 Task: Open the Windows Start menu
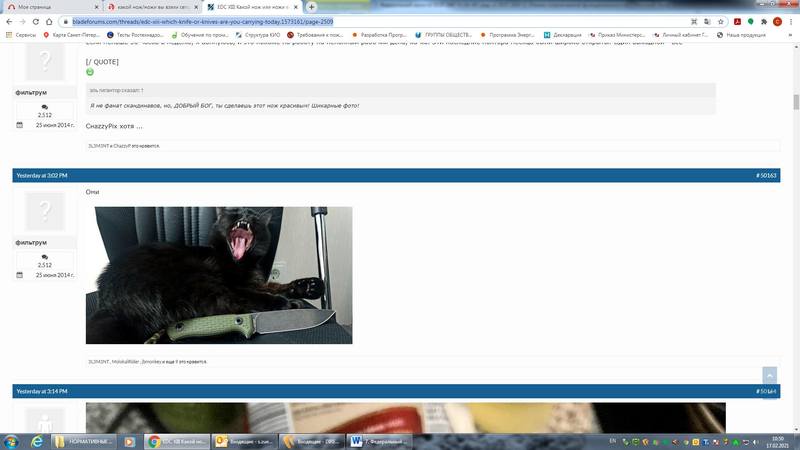[x=11, y=441]
